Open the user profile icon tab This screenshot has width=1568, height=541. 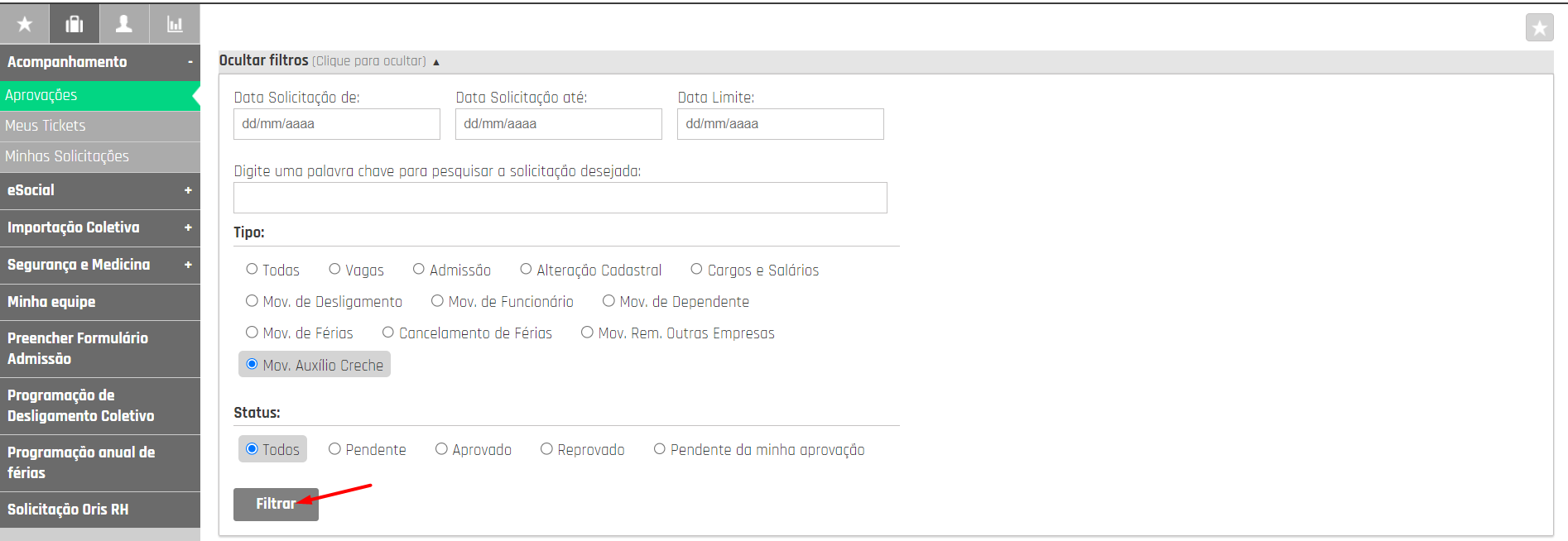coord(124,24)
